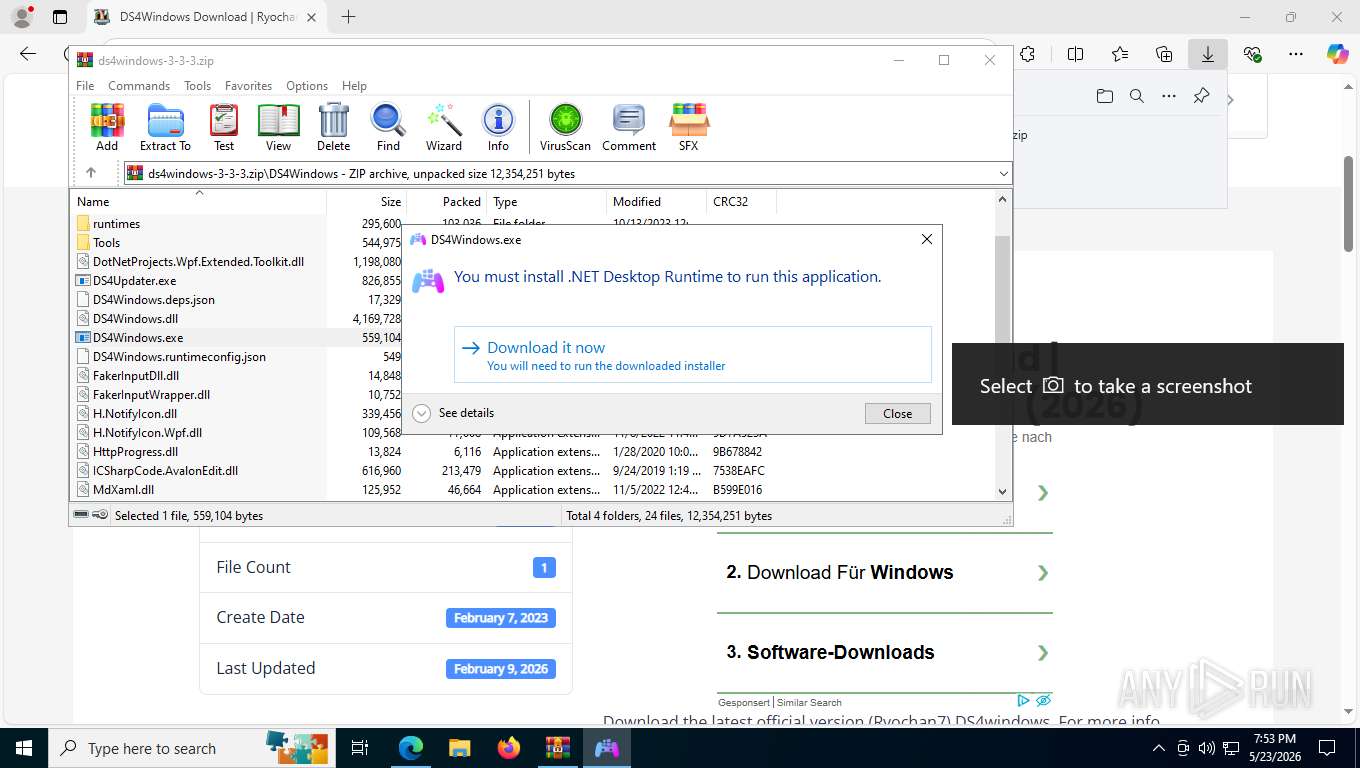Pin the downloads panel

tap(1201, 96)
